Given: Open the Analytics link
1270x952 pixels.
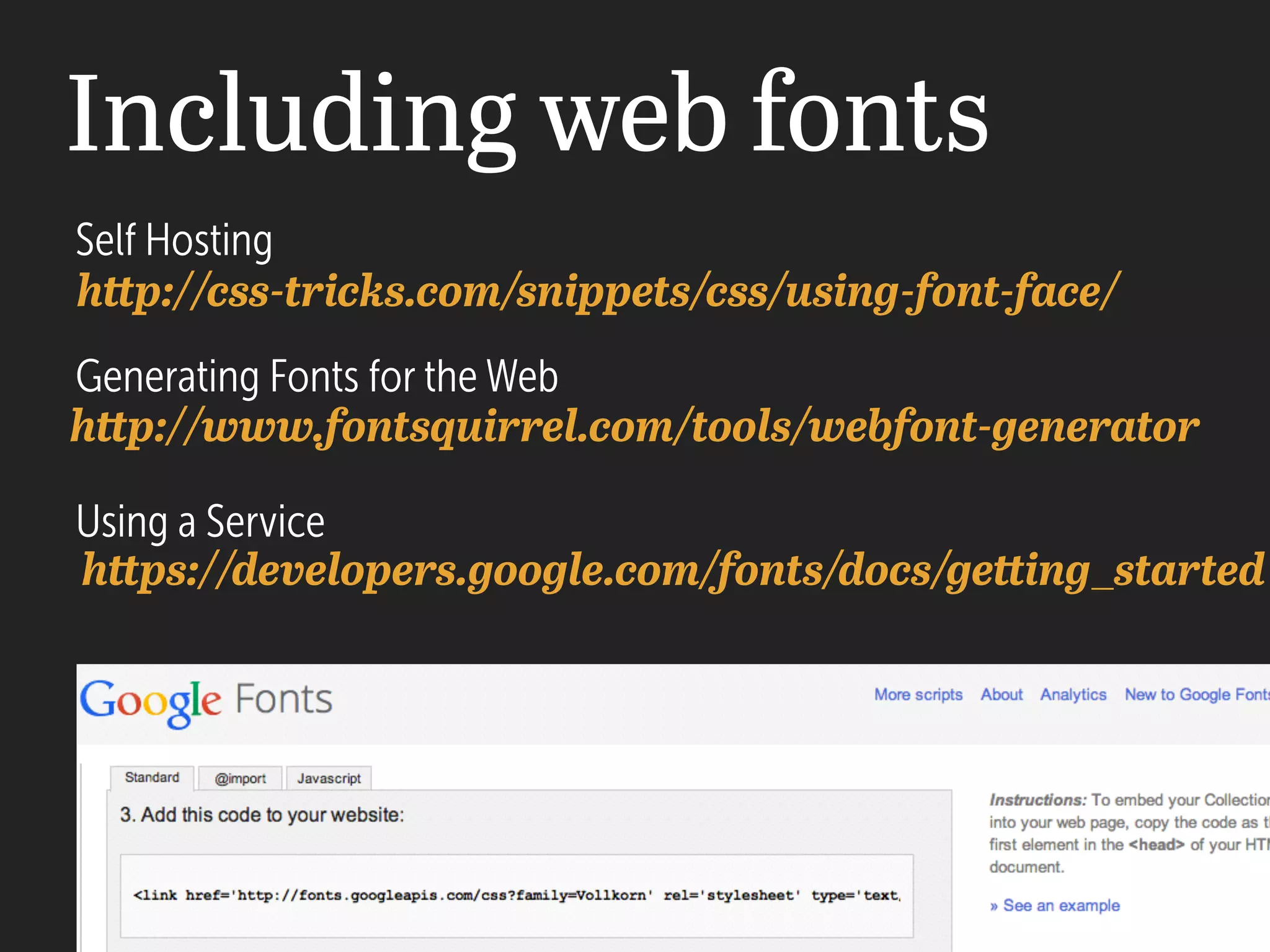Looking at the screenshot, I should [x=1073, y=695].
